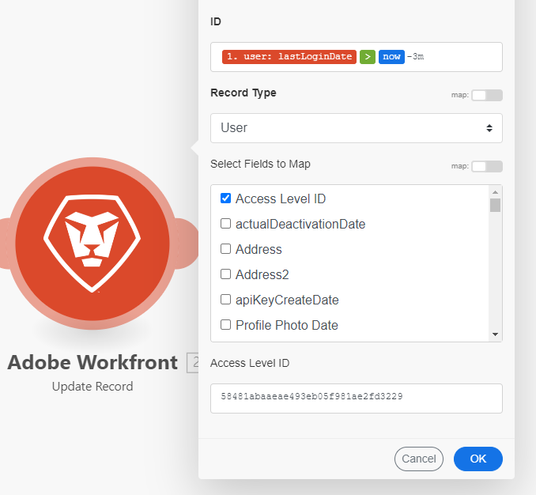This screenshot has width=536, height=495.
Task: Click the right connector bubble of the module
Action: pyautogui.click(x=187, y=243)
